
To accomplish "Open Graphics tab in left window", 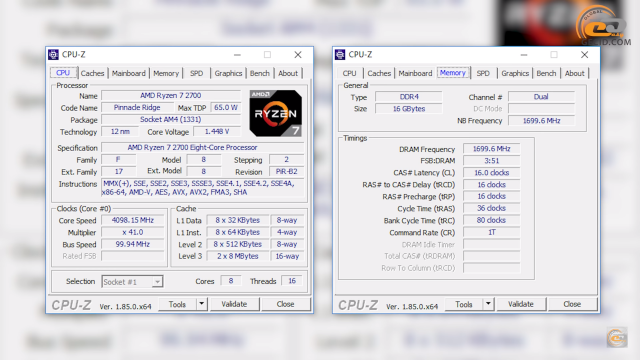I will [x=228, y=73].
